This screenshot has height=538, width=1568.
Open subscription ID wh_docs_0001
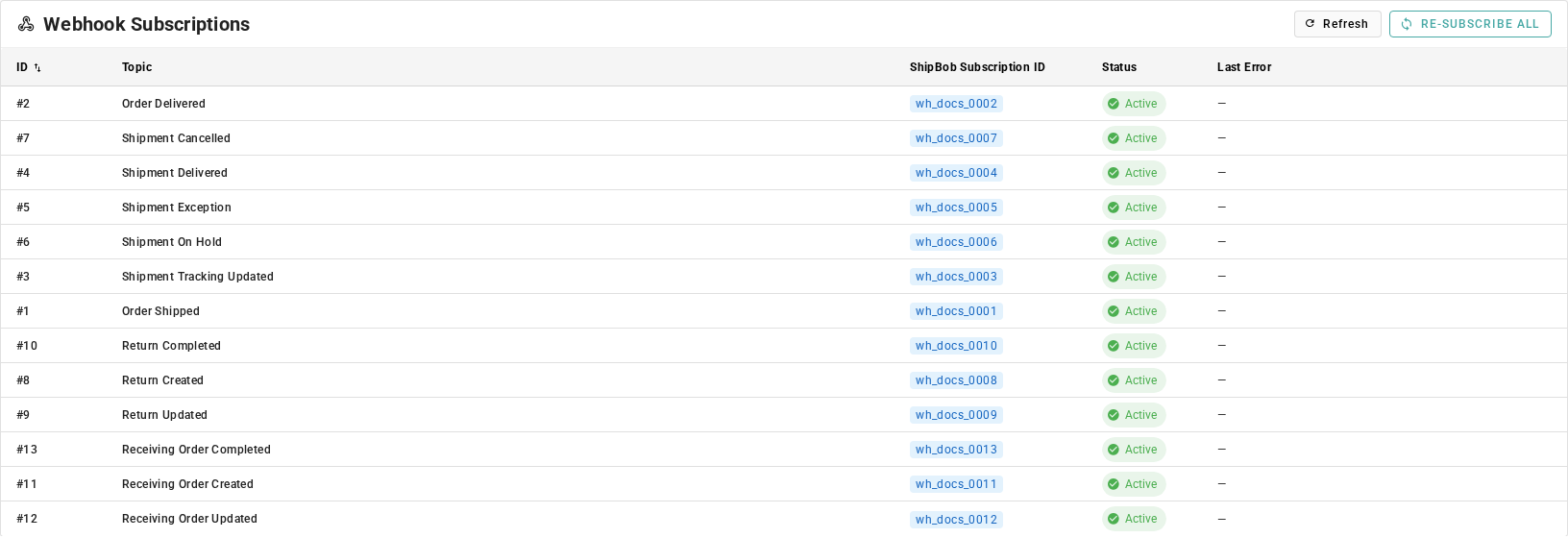click(956, 311)
